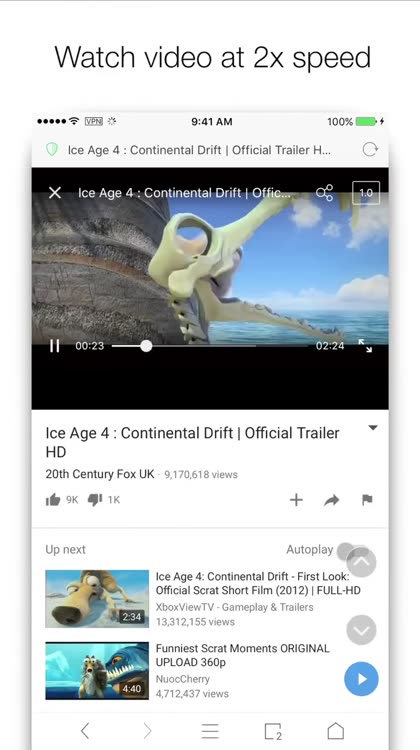The width and height of the screenshot is (420, 750).
Task: Tap the floating down chevron button
Action: (361, 630)
